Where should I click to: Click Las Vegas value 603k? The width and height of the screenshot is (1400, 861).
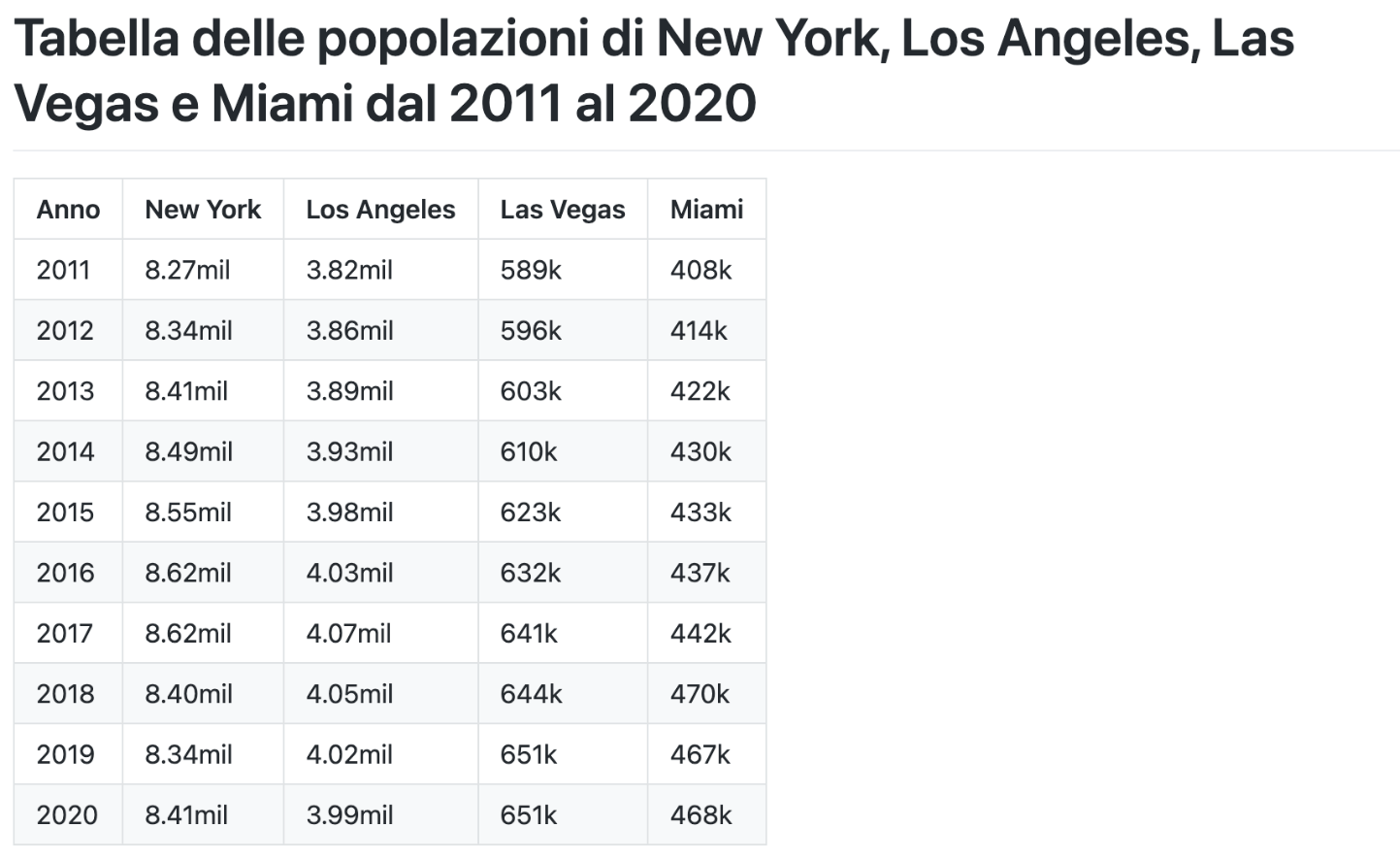point(531,391)
